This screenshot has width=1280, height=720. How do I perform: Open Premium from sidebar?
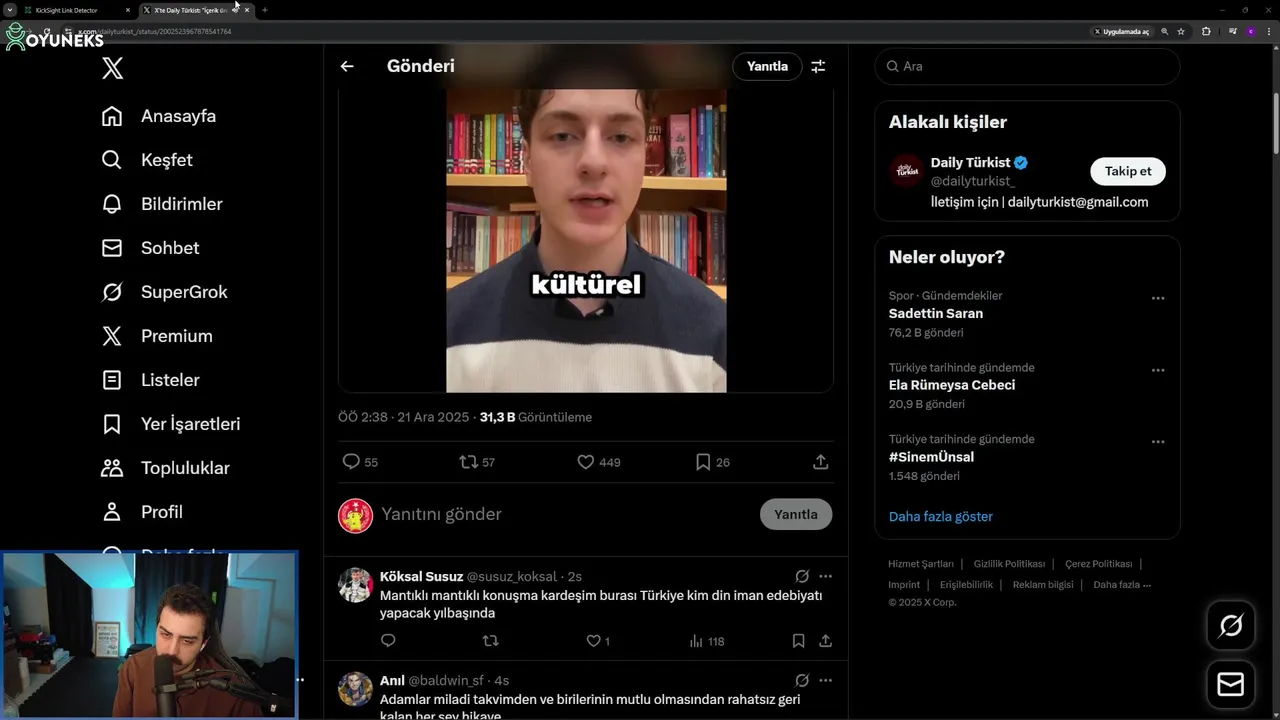(157, 336)
